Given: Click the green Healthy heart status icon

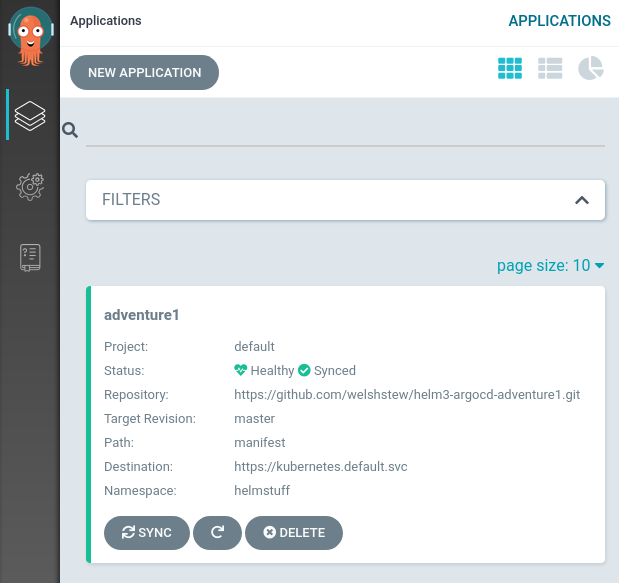Looking at the screenshot, I should 240,370.
